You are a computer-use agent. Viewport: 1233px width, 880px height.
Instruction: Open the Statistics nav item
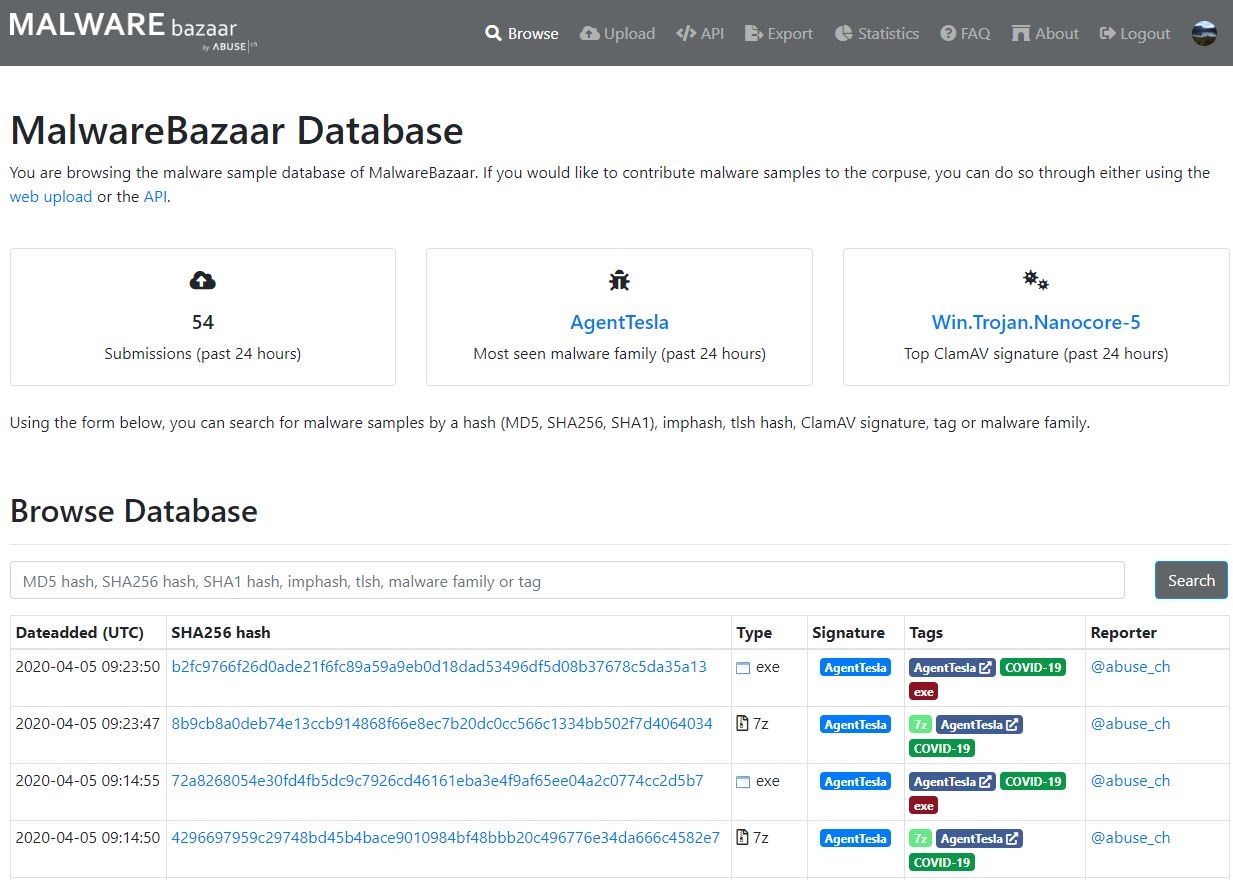(x=877, y=33)
